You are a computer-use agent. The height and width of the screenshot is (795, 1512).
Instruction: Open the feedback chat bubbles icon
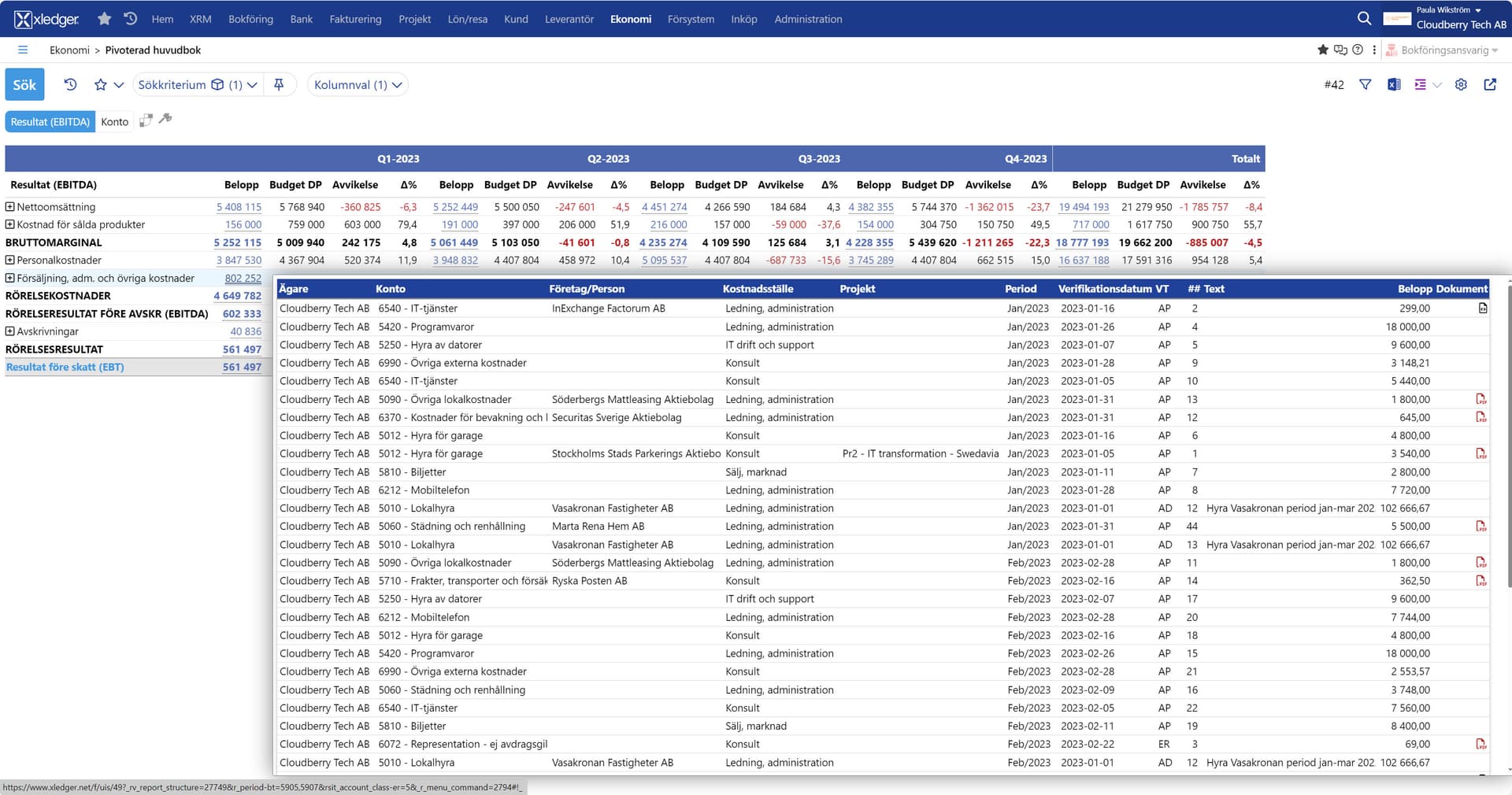[x=1340, y=50]
